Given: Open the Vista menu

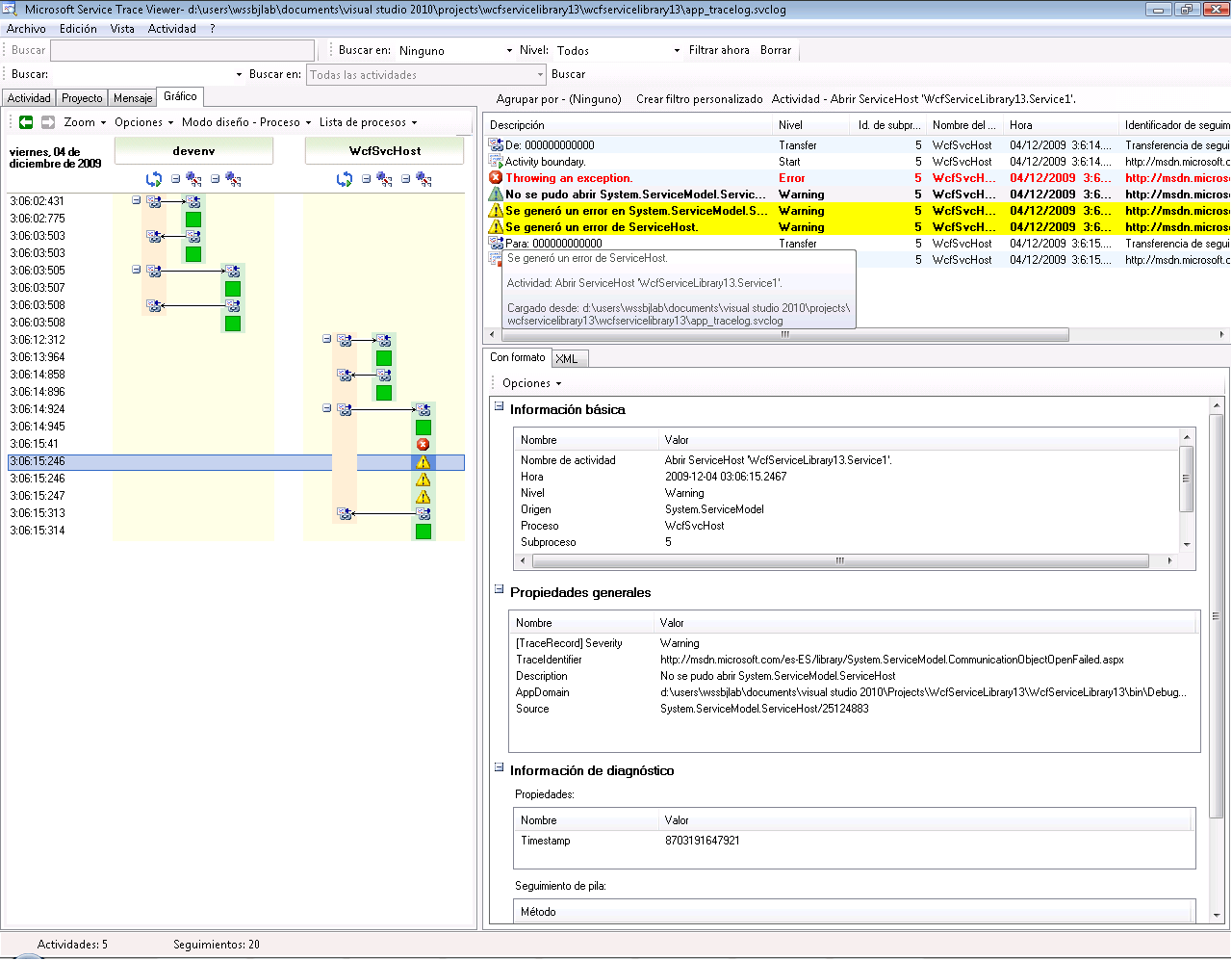Looking at the screenshot, I should [122, 29].
